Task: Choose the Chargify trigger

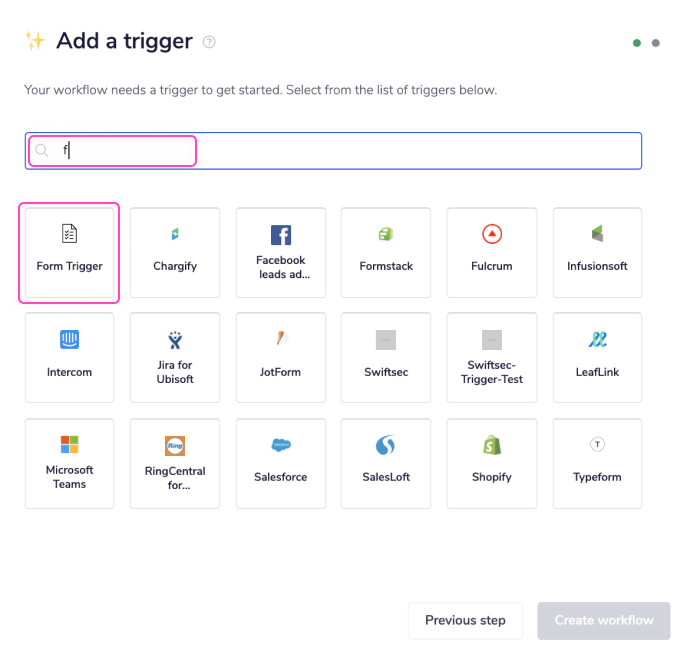Action: click(x=175, y=252)
